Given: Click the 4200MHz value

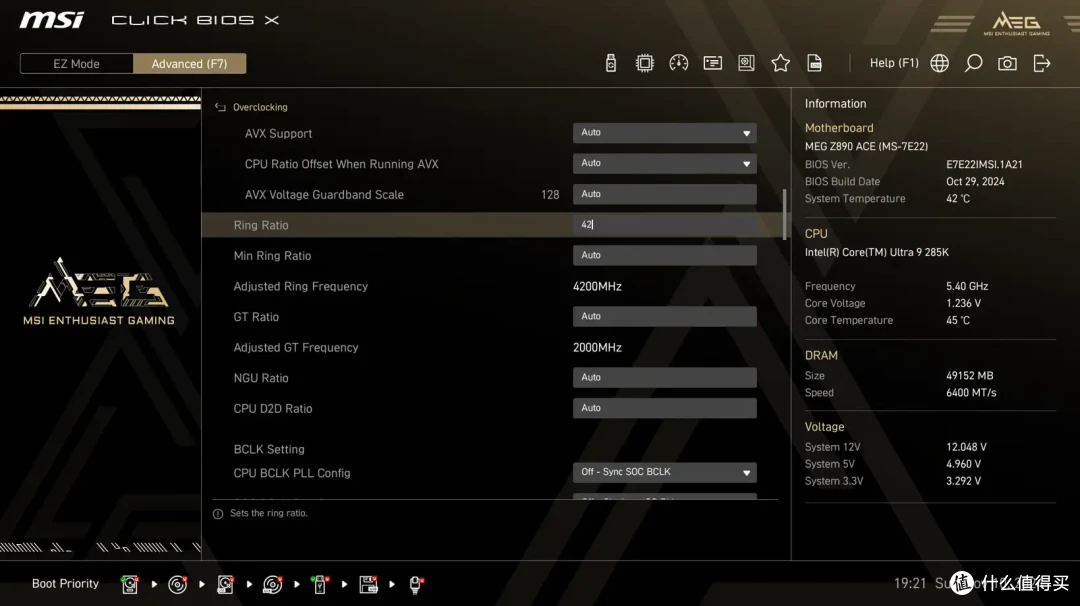Looking at the screenshot, I should coord(597,286).
